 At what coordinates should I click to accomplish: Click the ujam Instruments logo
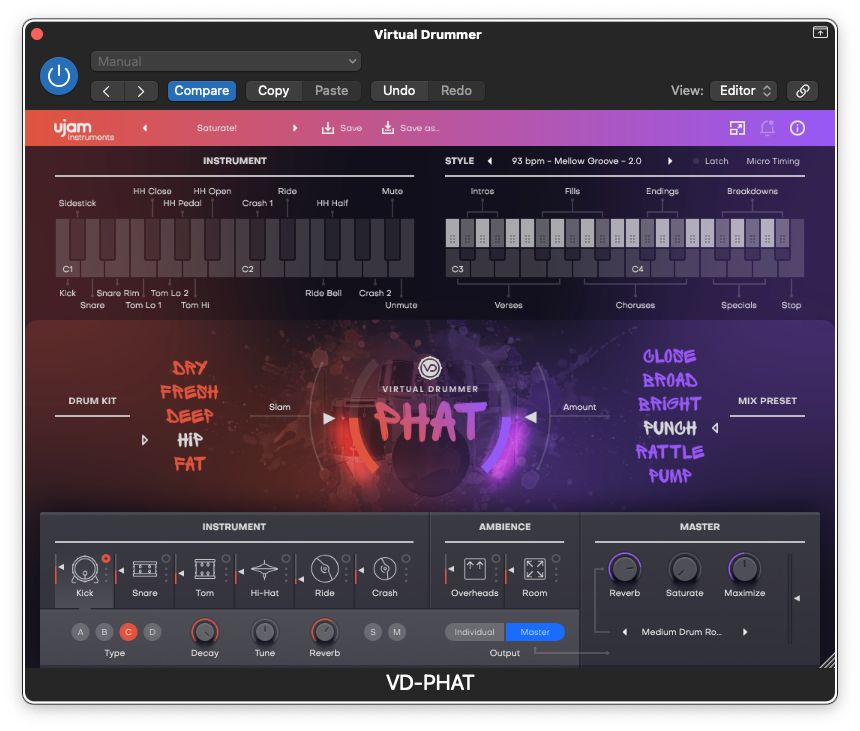pos(83,131)
